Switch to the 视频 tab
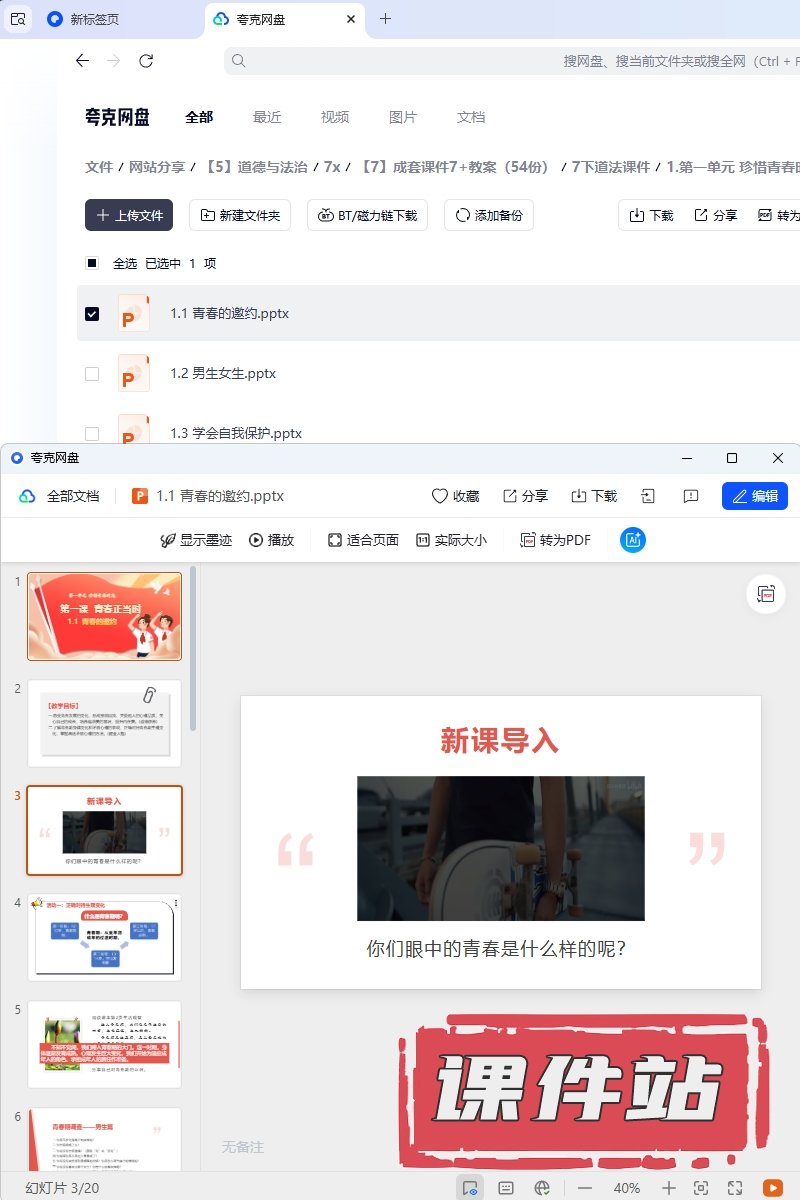This screenshot has height=1200, width=800. [x=335, y=117]
